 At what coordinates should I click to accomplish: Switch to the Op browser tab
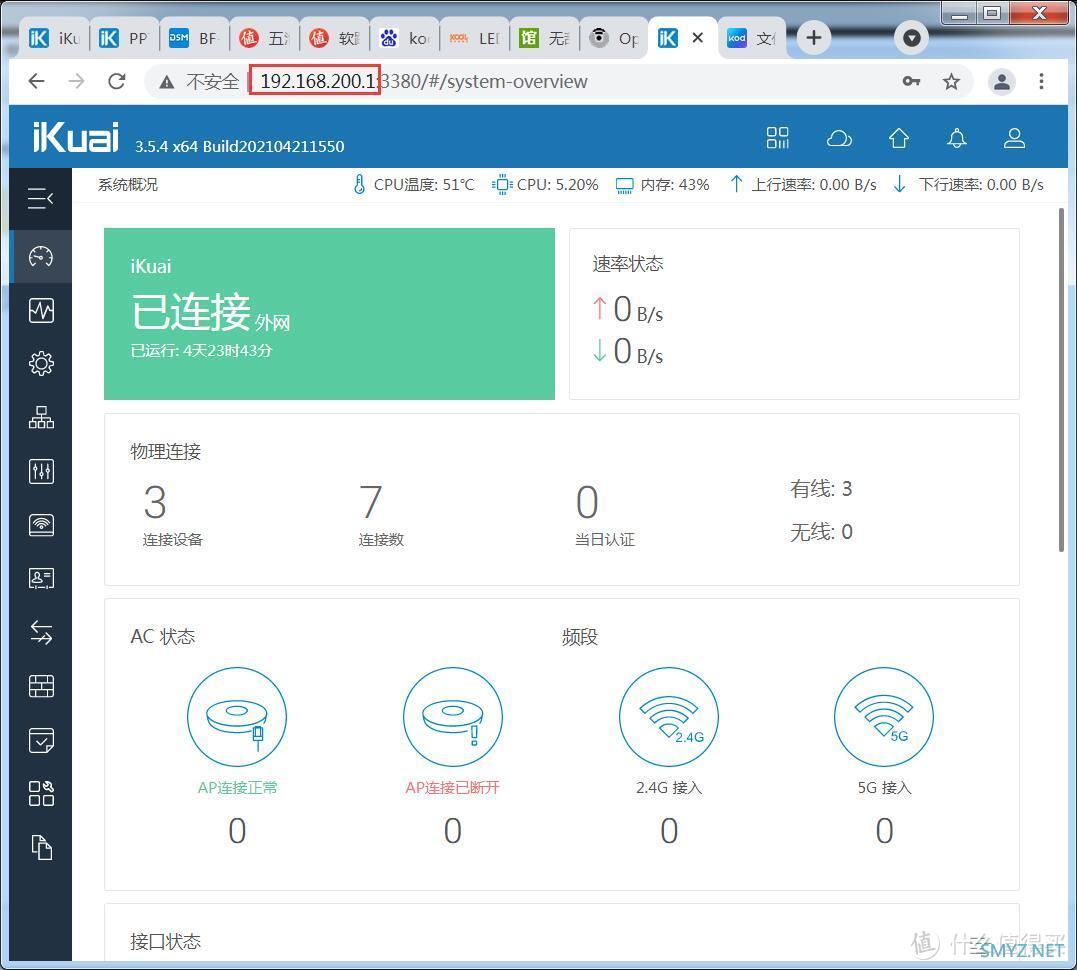pos(613,38)
